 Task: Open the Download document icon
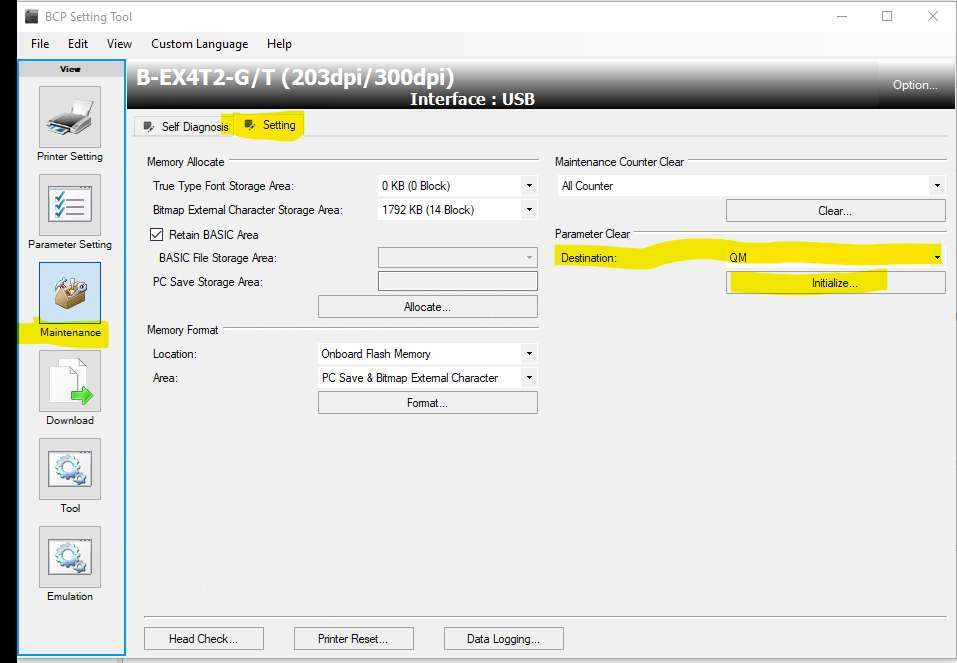point(70,381)
